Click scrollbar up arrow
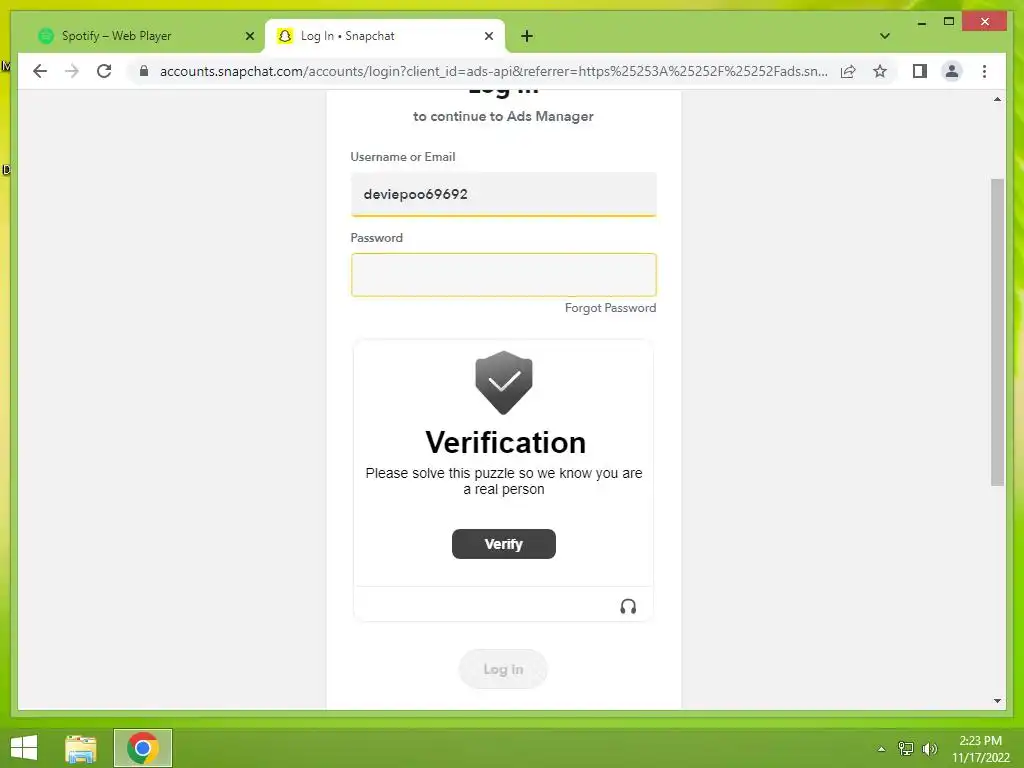The width and height of the screenshot is (1024, 768). 997,99
